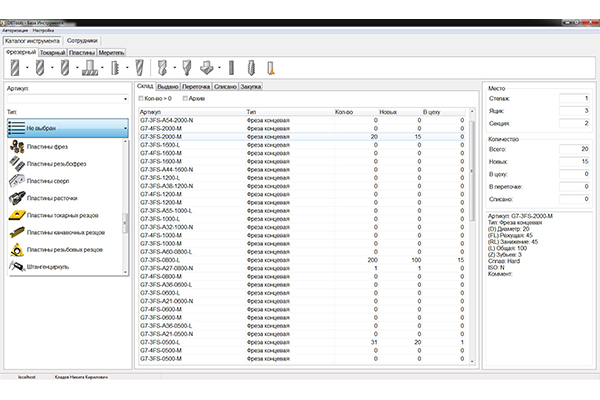Image resolution: width=600 pixels, height=400 pixels.
Task: Select the ball nose end mill icon
Action: pyautogui.click(x=40, y=68)
